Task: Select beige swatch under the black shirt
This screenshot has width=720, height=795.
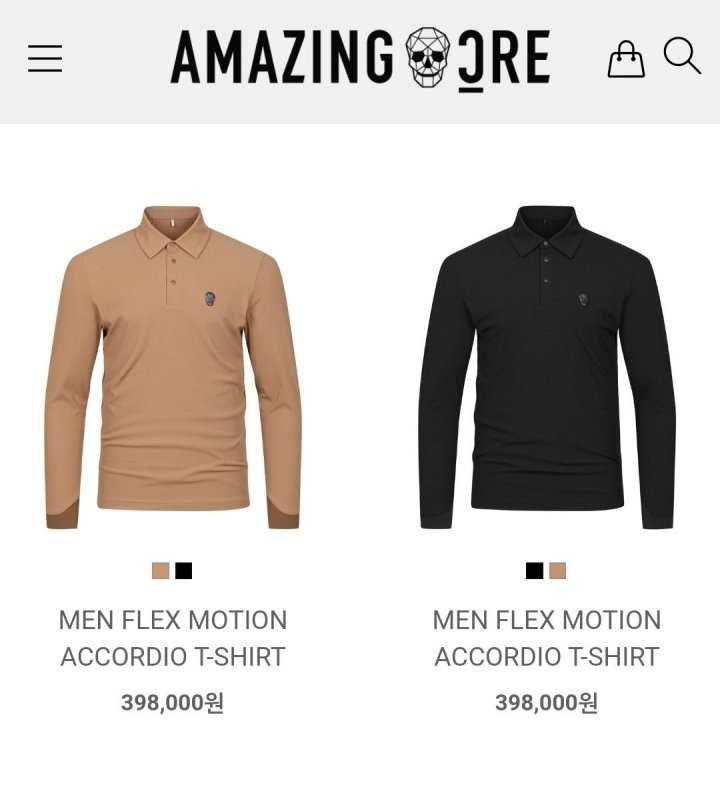Action: (x=557, y=570)
